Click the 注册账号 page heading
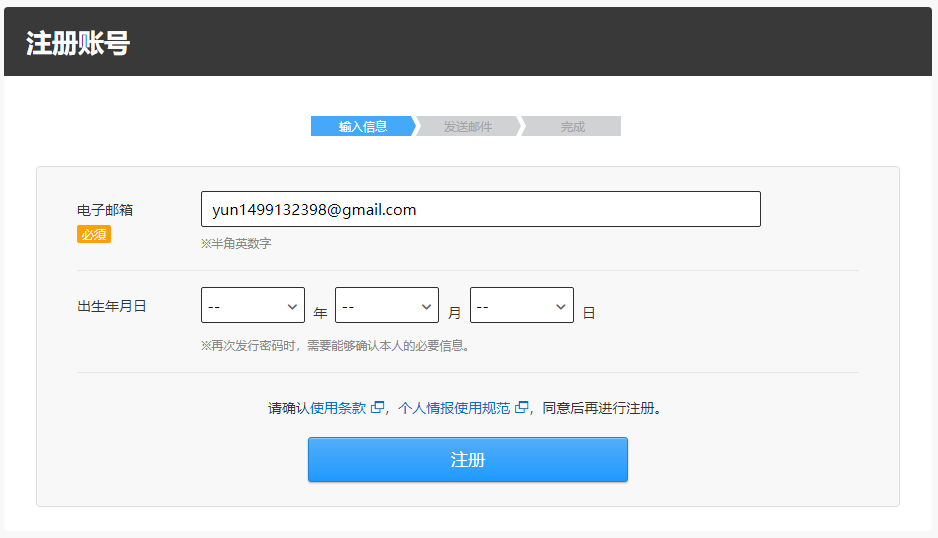938x538 pixels. click(x=78, y=44)
